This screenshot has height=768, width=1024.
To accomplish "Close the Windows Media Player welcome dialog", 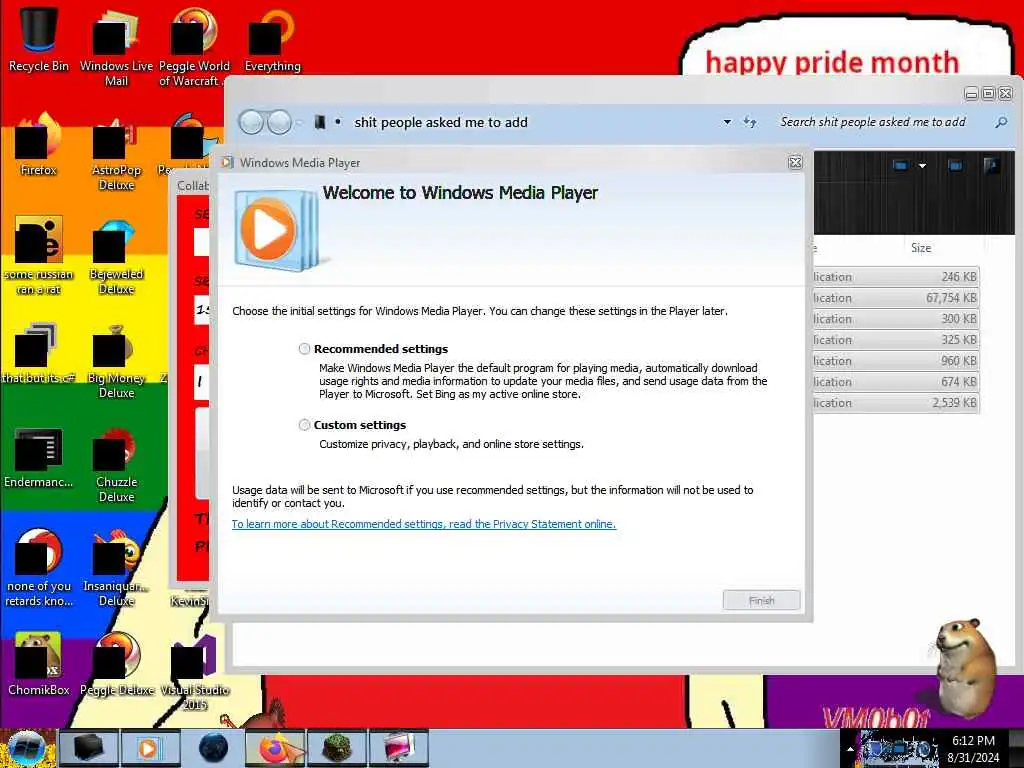I will pos(795,163).
